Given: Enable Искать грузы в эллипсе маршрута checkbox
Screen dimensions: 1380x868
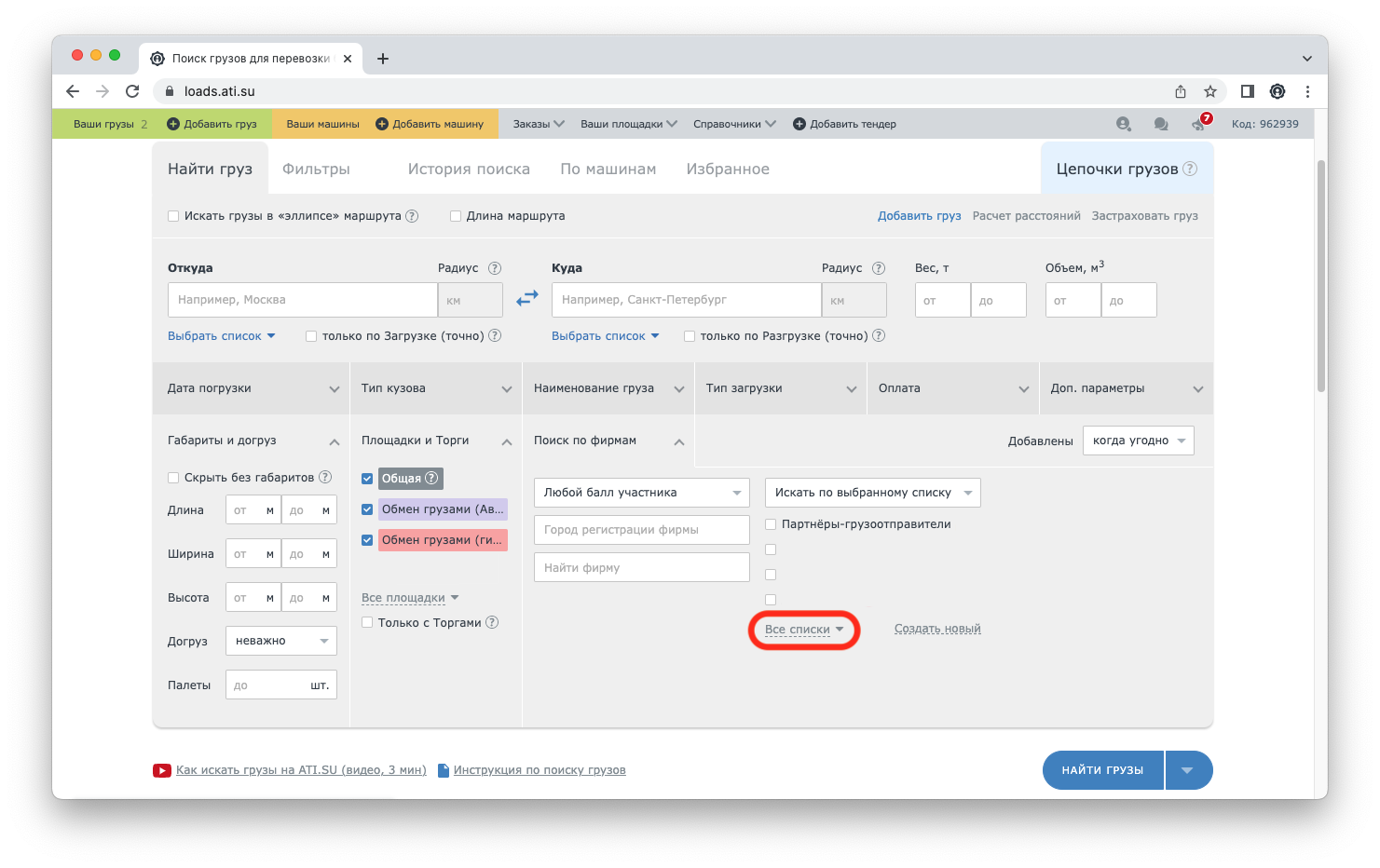Looking at the screenshot, I should coord(173,216).
